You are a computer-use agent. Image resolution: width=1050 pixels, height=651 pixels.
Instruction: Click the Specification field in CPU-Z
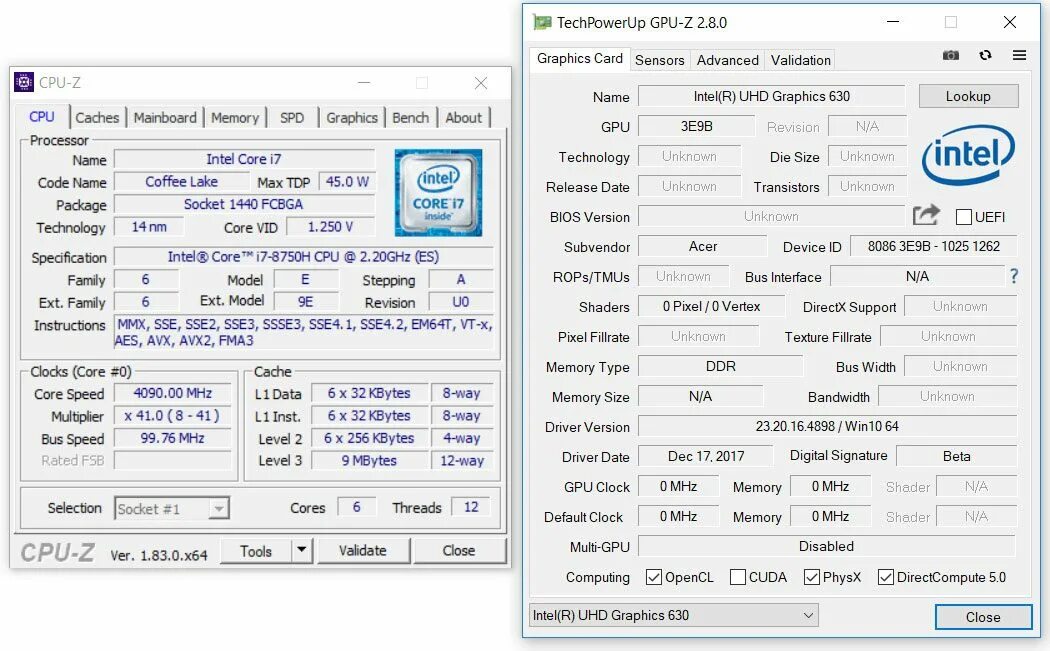(x=303, y=257)
